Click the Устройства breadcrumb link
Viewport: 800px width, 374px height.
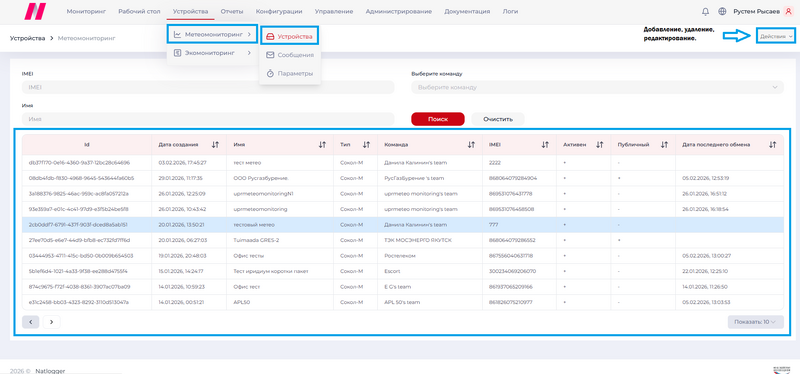click(x=28, y=38)
